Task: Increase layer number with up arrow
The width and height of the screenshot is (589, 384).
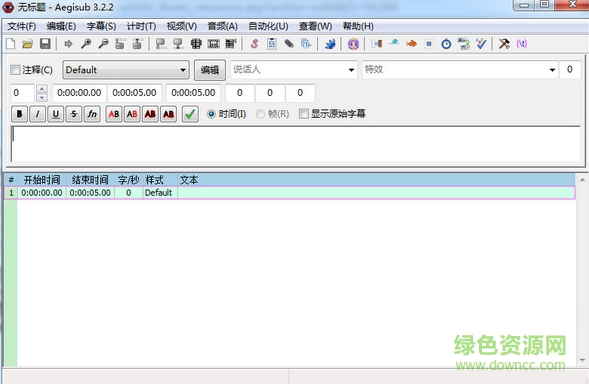Action: point(42,89)
